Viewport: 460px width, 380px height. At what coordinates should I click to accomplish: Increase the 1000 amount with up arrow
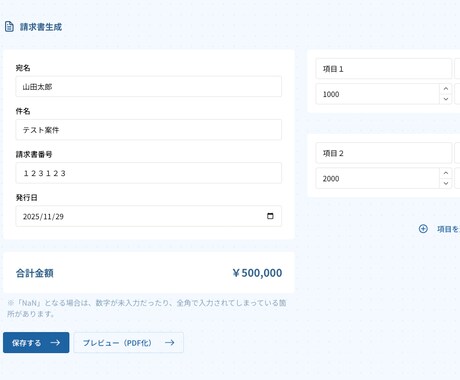pyautogui.click(x=446, y=89)
